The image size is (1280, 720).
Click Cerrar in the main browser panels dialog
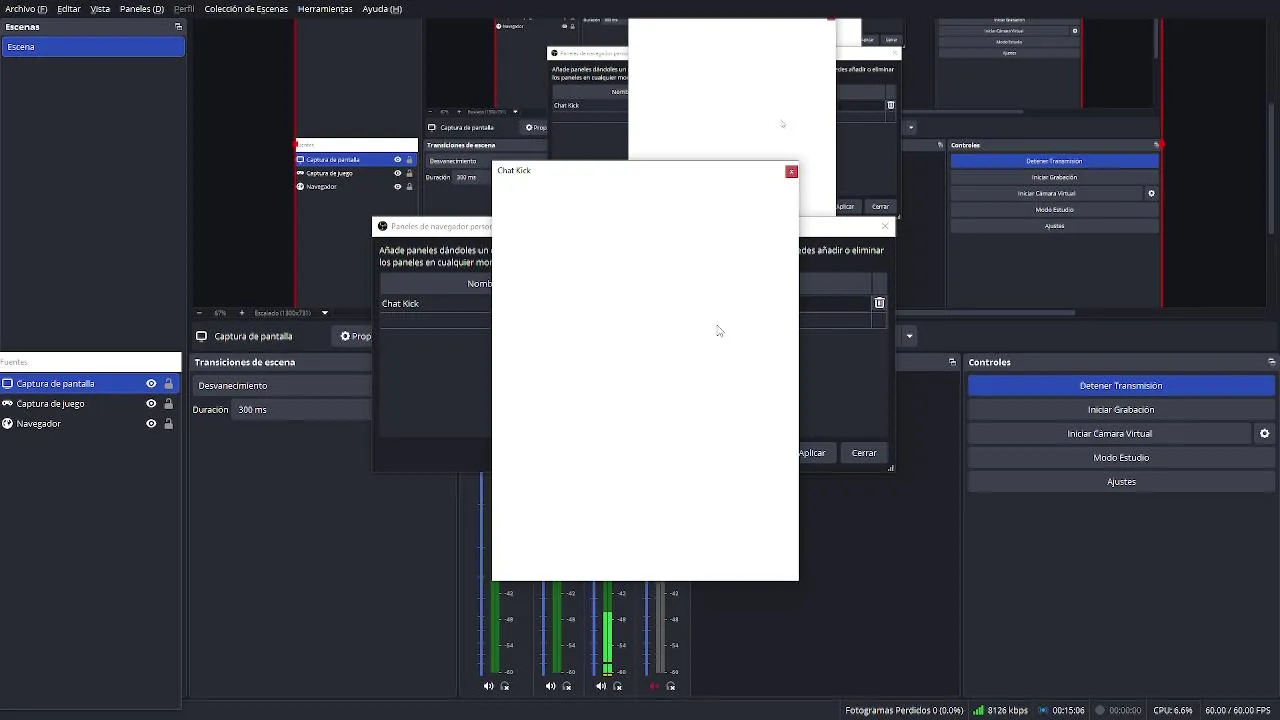tap(864, 453)
